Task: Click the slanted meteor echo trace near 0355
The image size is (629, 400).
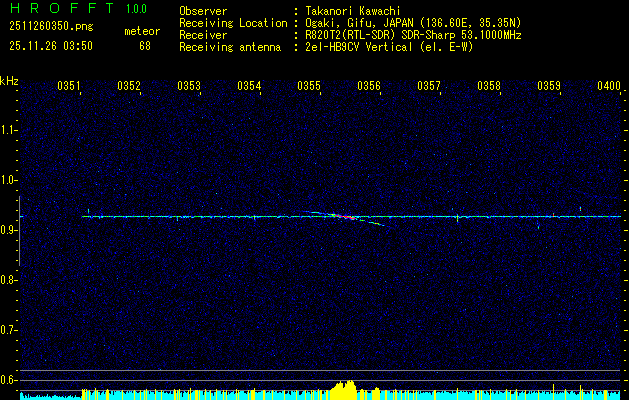Action: [x=344, y=217]
